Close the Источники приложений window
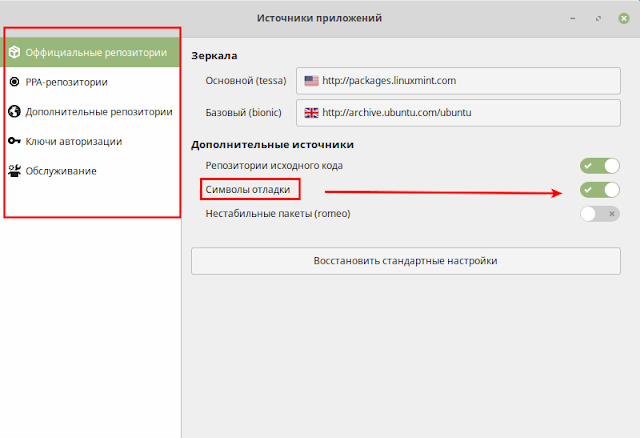640x438 pixels. click(624, 18)
